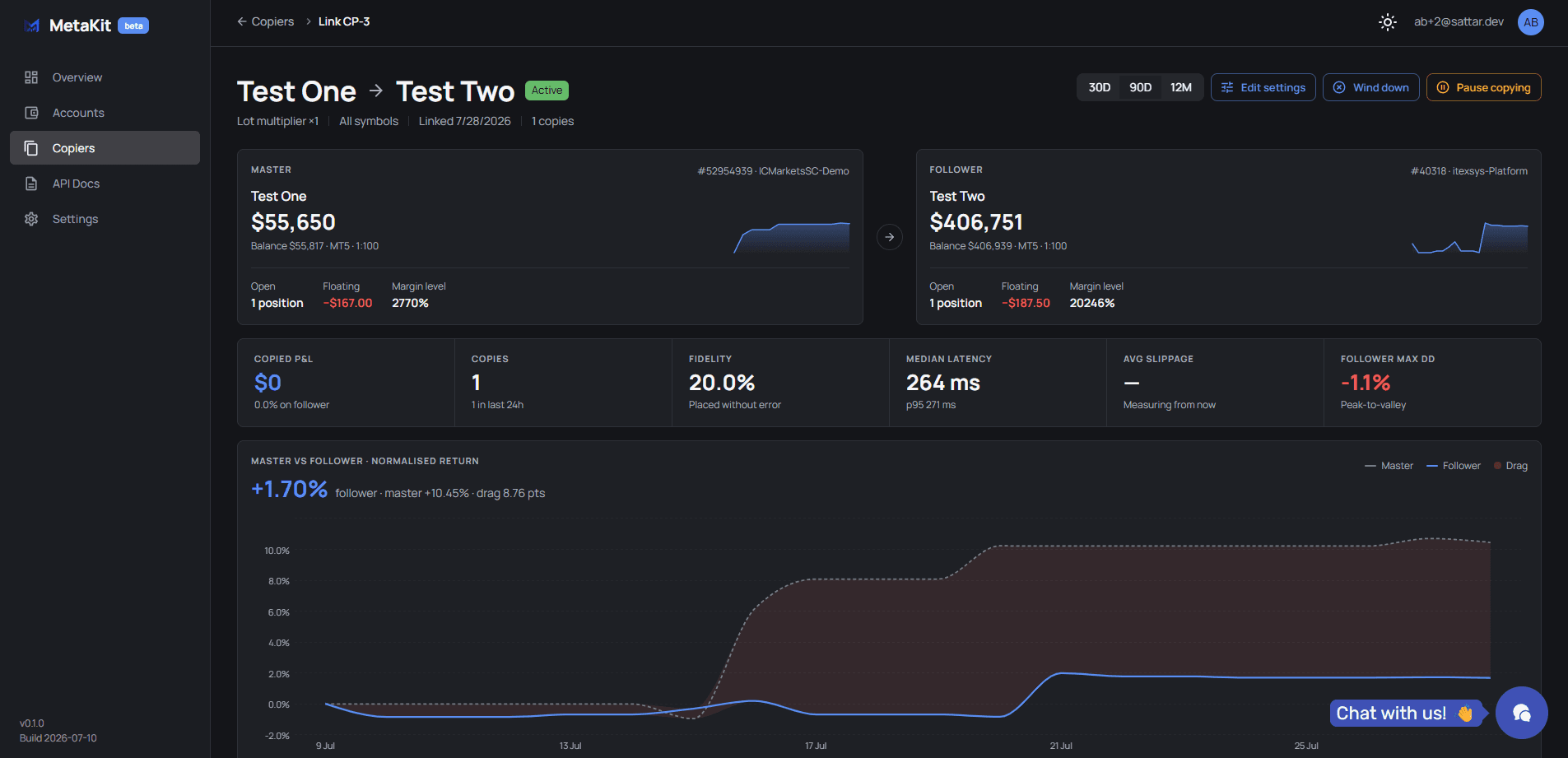Click the 264 ms median latency value
Viewport: 1568px width, 758px height.
tap(943, 383)
